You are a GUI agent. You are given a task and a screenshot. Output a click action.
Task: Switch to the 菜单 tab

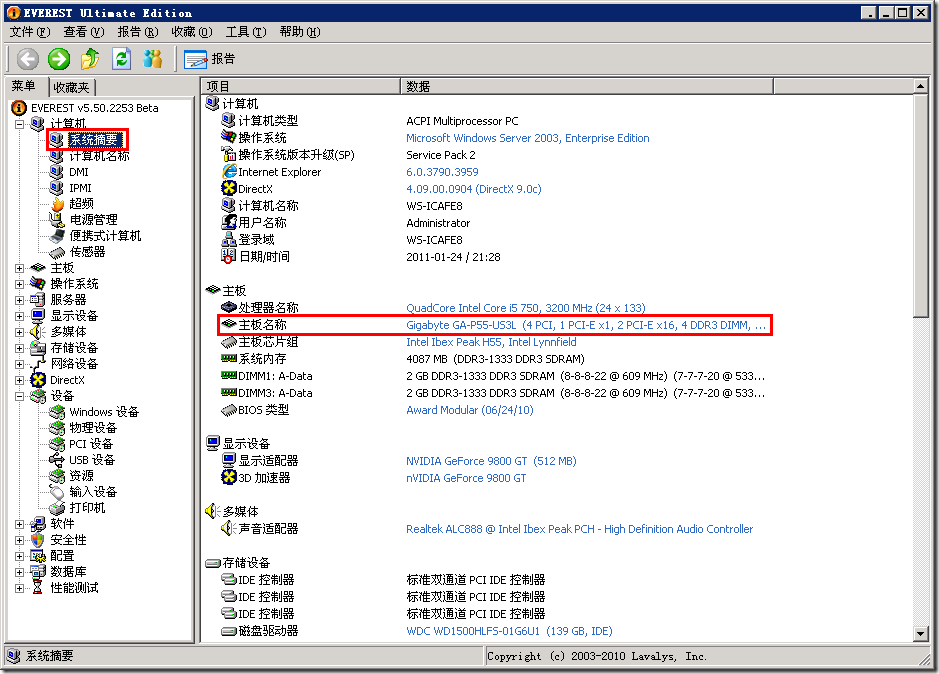pyautogui.click(x=24, y=86)
